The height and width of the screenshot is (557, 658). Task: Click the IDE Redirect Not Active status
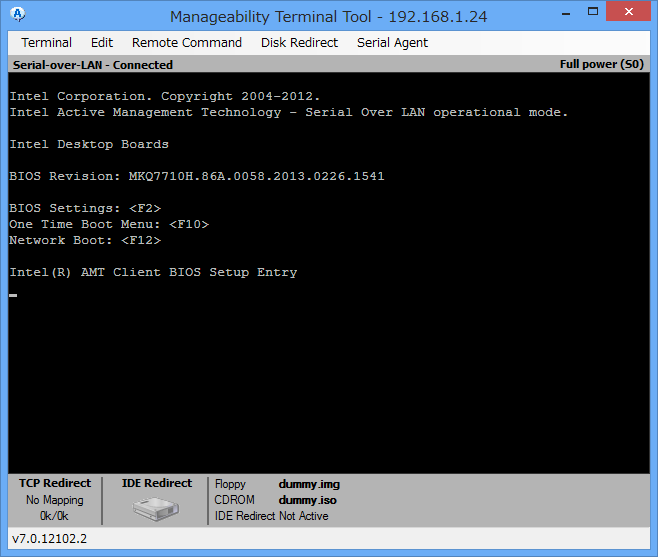coord(272,516)
